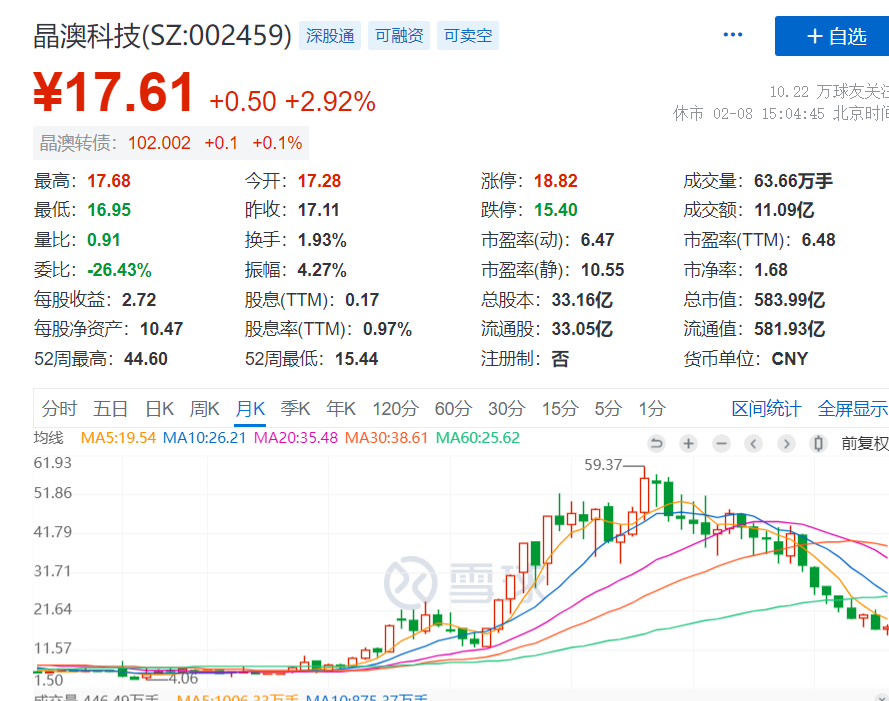Open the 前复权 adjustment dropdown
Image resolution: width=889 pixels, height=701 pixels.
pos(865,443)
